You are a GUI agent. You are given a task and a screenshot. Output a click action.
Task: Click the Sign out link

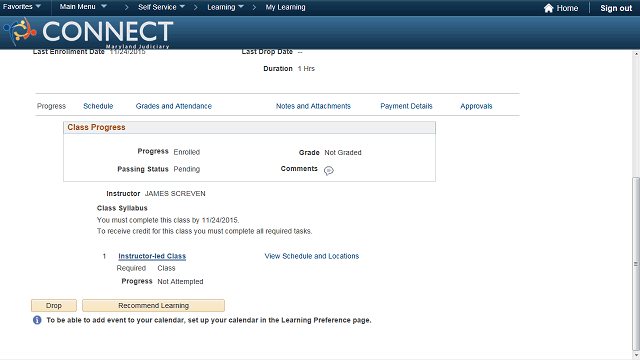coord(616,8)
